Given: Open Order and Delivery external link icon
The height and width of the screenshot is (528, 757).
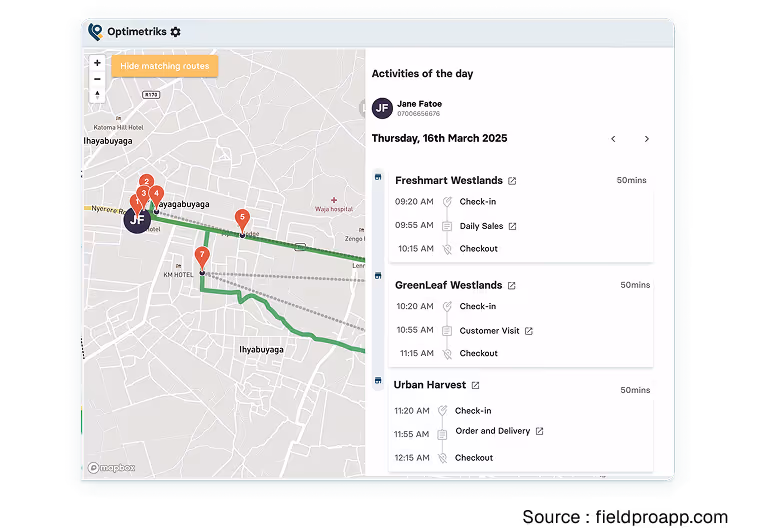Looking at the screenshot, I should 540,431.
